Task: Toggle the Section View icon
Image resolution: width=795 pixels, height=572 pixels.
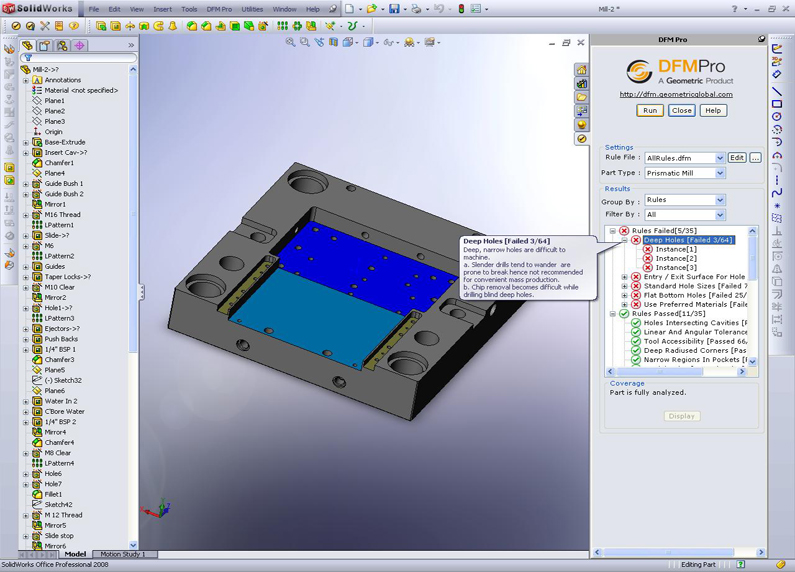Action: [334, 43]
